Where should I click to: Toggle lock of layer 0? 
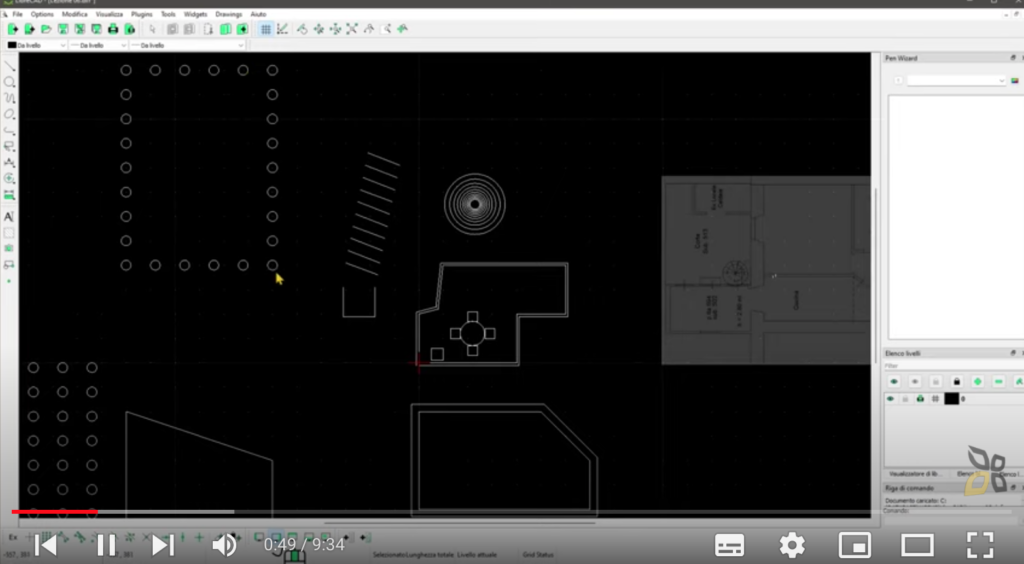tap(905, 399)
